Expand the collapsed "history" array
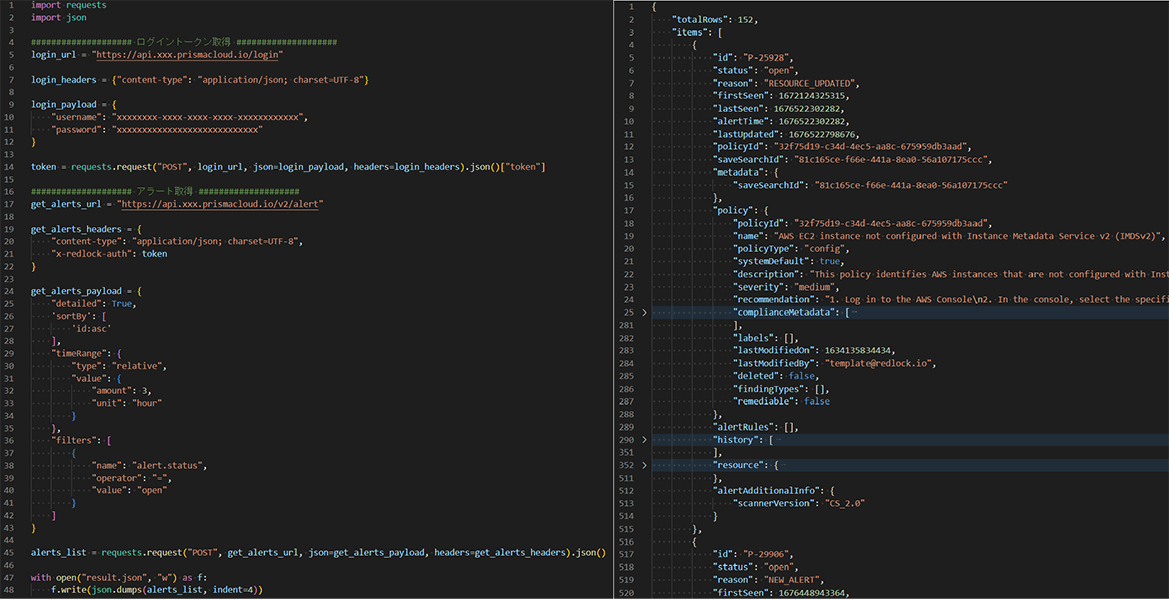The image size is (1169, 600). point(644,440)
